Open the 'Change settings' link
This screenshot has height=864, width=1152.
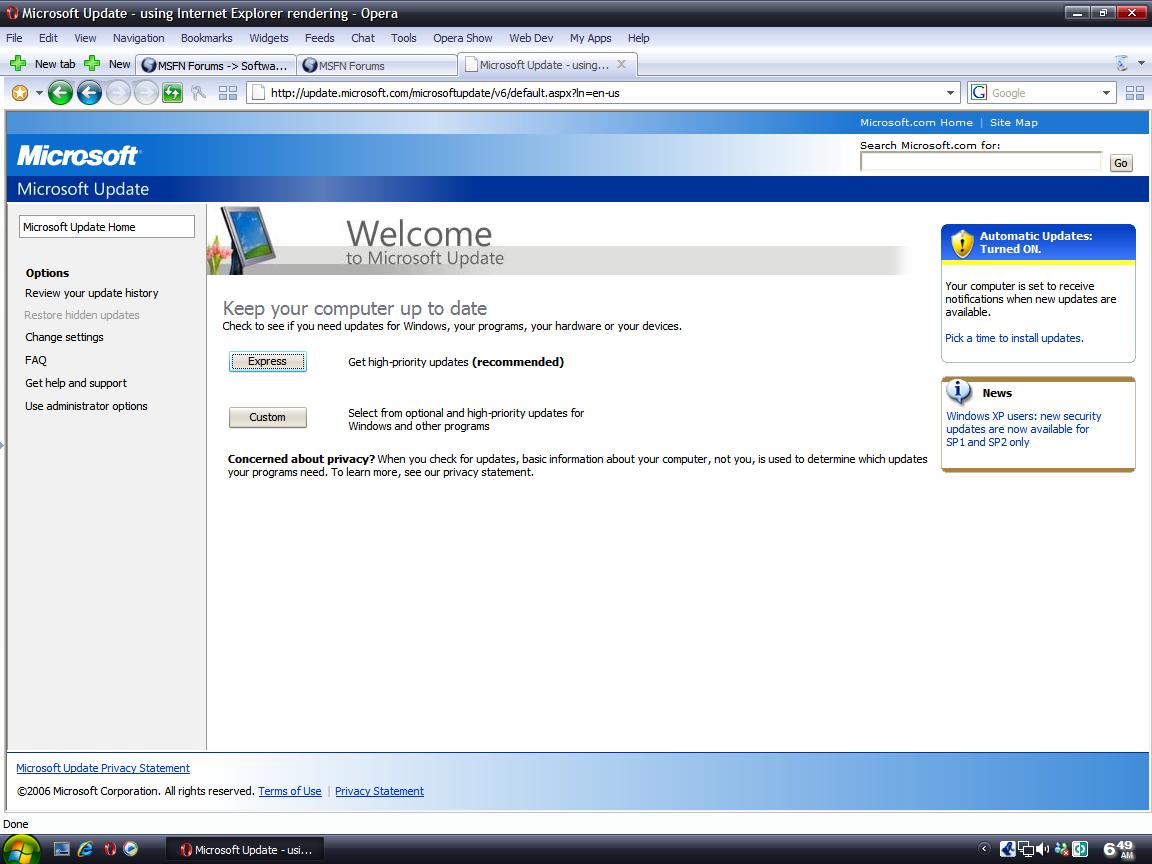[65, 337]
